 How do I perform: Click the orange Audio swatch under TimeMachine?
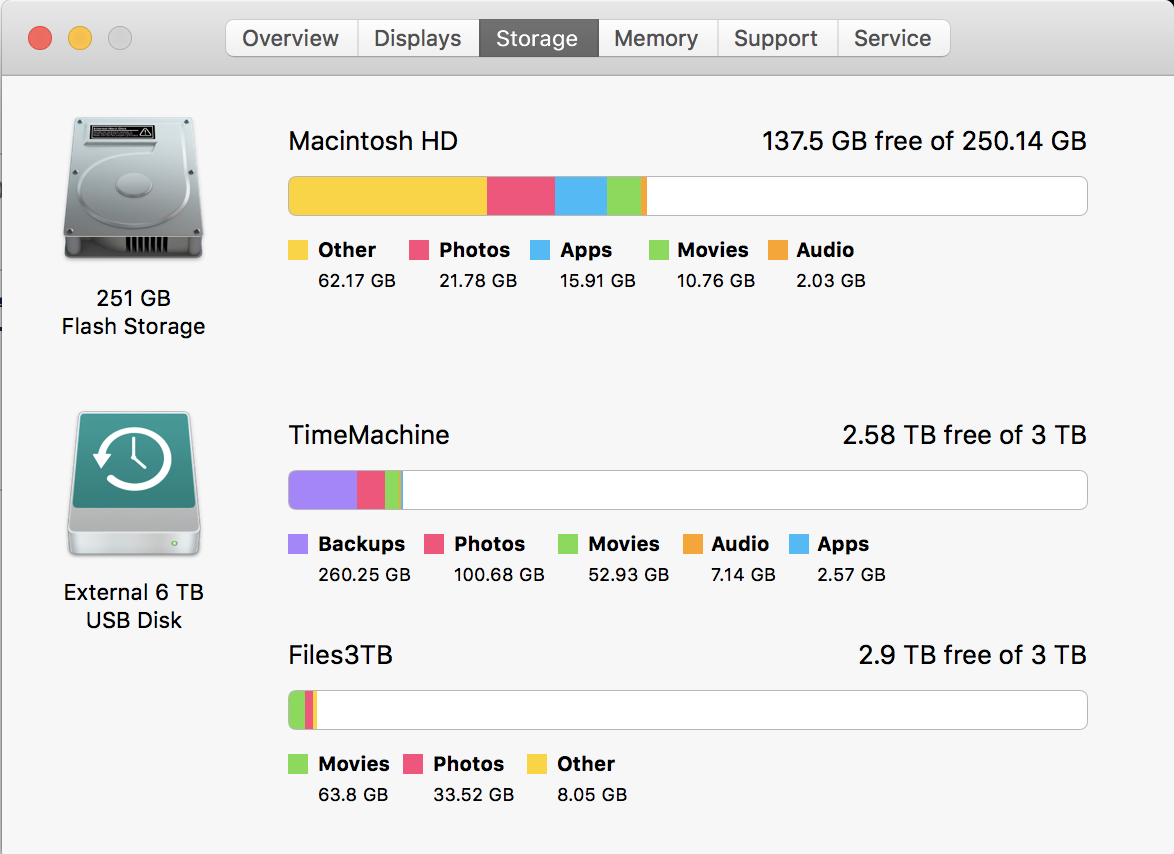tap(693, 544)
